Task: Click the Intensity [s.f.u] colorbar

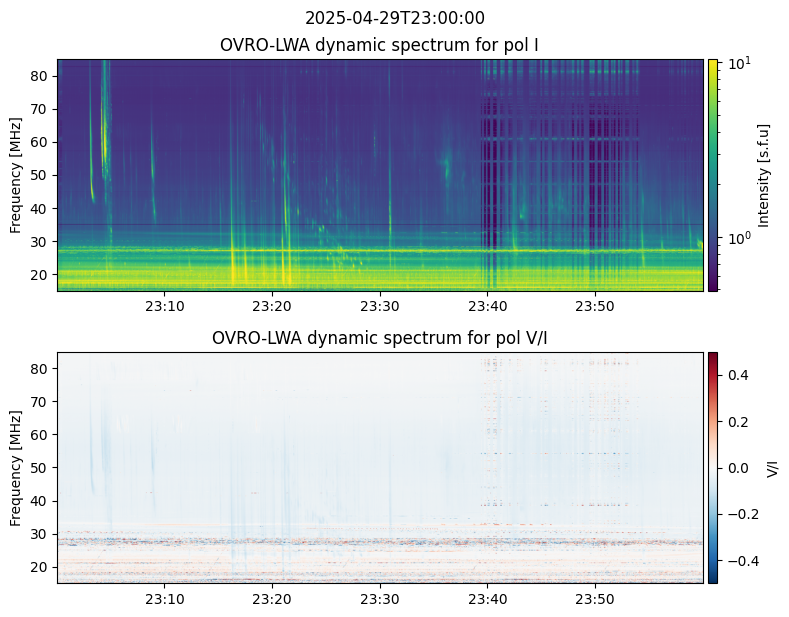Action: tap(713, 175)
